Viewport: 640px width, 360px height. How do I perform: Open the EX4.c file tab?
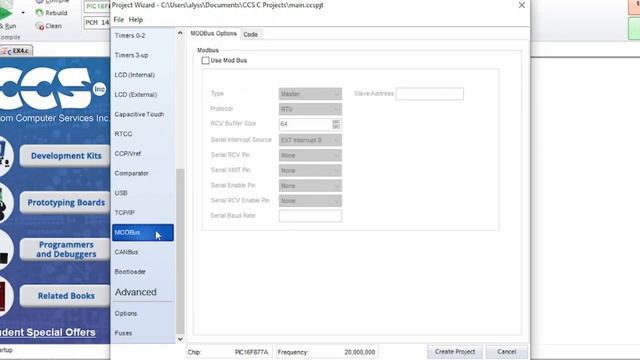click(16, 51)
